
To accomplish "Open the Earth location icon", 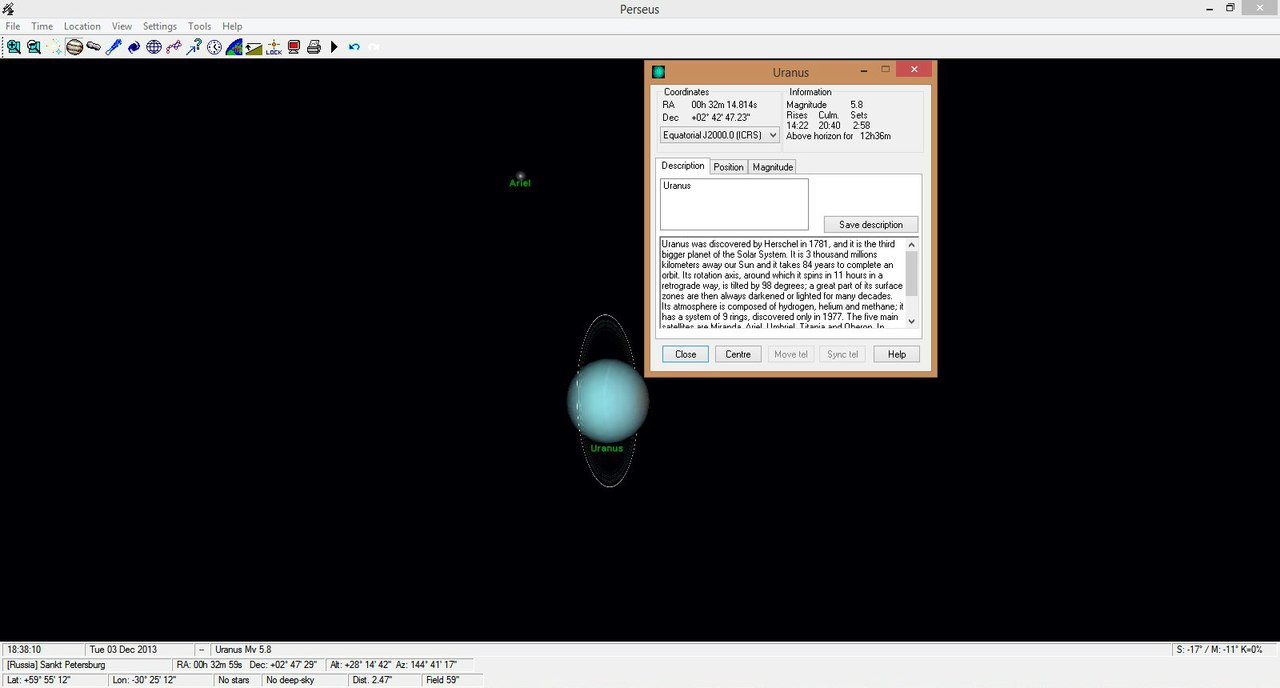I will (x=234, y=47).
